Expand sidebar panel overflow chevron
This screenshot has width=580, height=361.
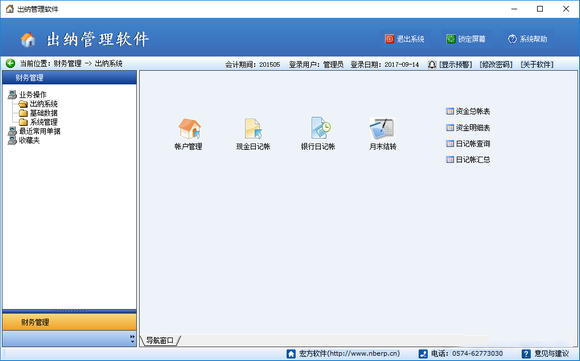(x=132, y=339)
